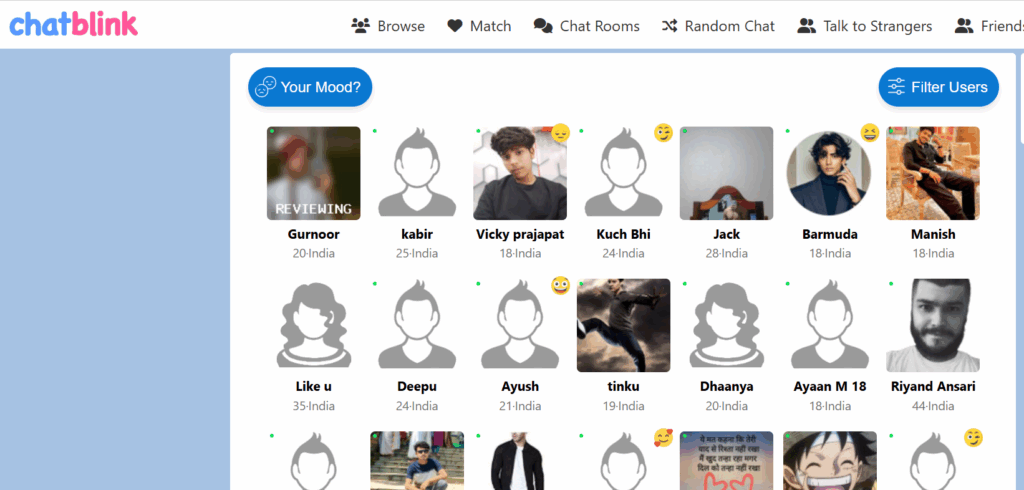This screenshot has height=490, width=1024.
Task: Click the laughing emoji on Barmuda's photo
Action: pos(870,133)
